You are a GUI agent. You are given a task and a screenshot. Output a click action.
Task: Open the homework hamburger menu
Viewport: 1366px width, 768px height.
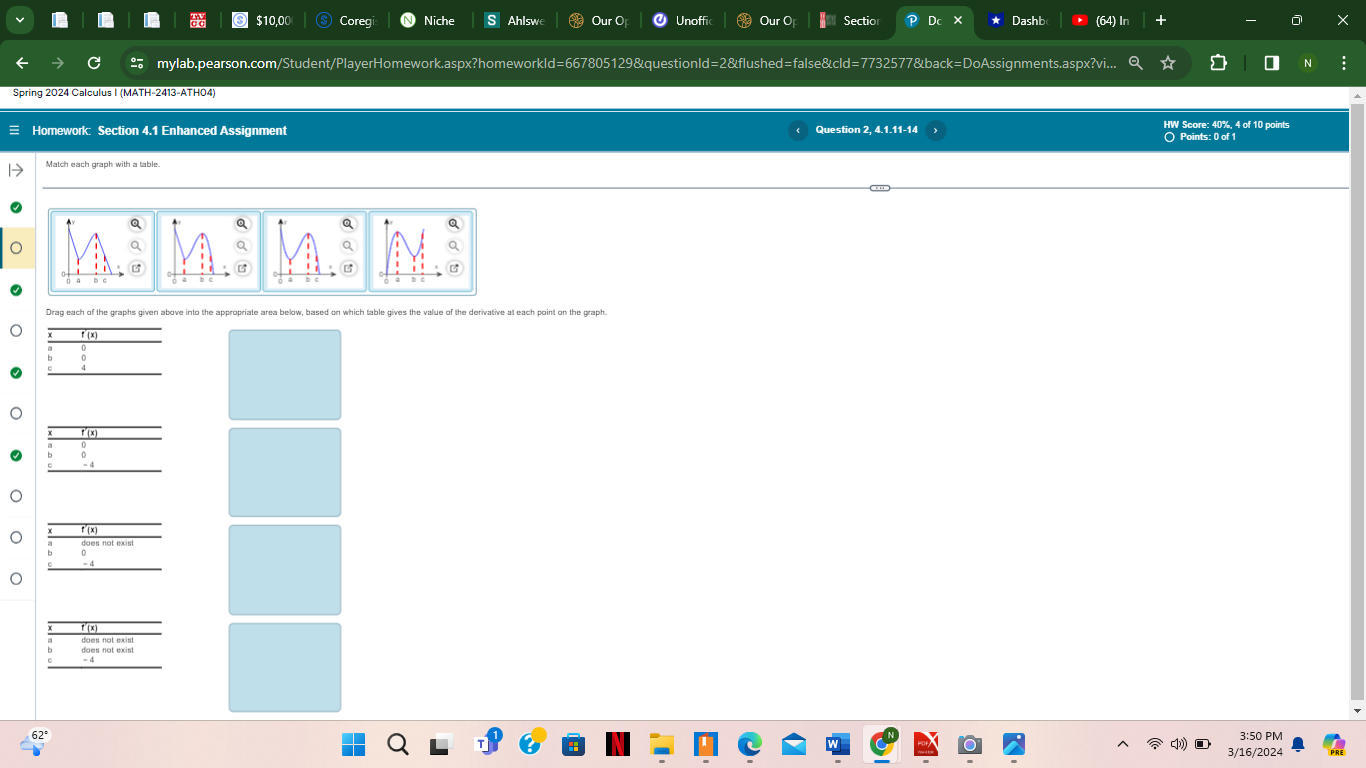tap(15, 131)
